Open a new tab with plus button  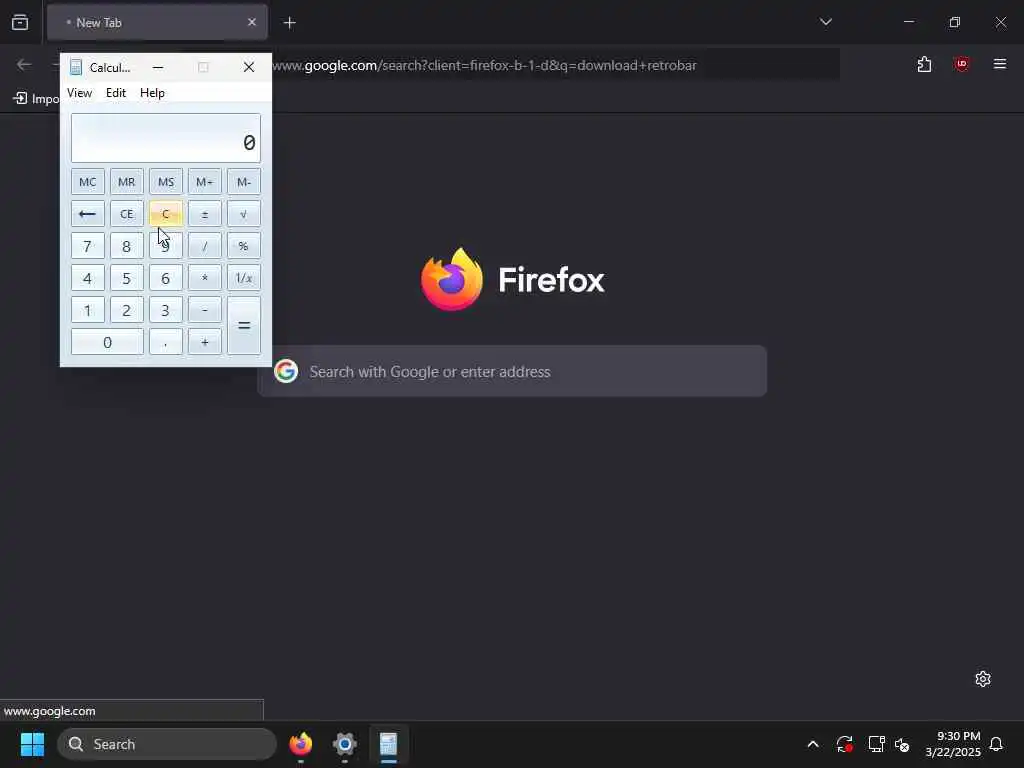tap(289, 23)
